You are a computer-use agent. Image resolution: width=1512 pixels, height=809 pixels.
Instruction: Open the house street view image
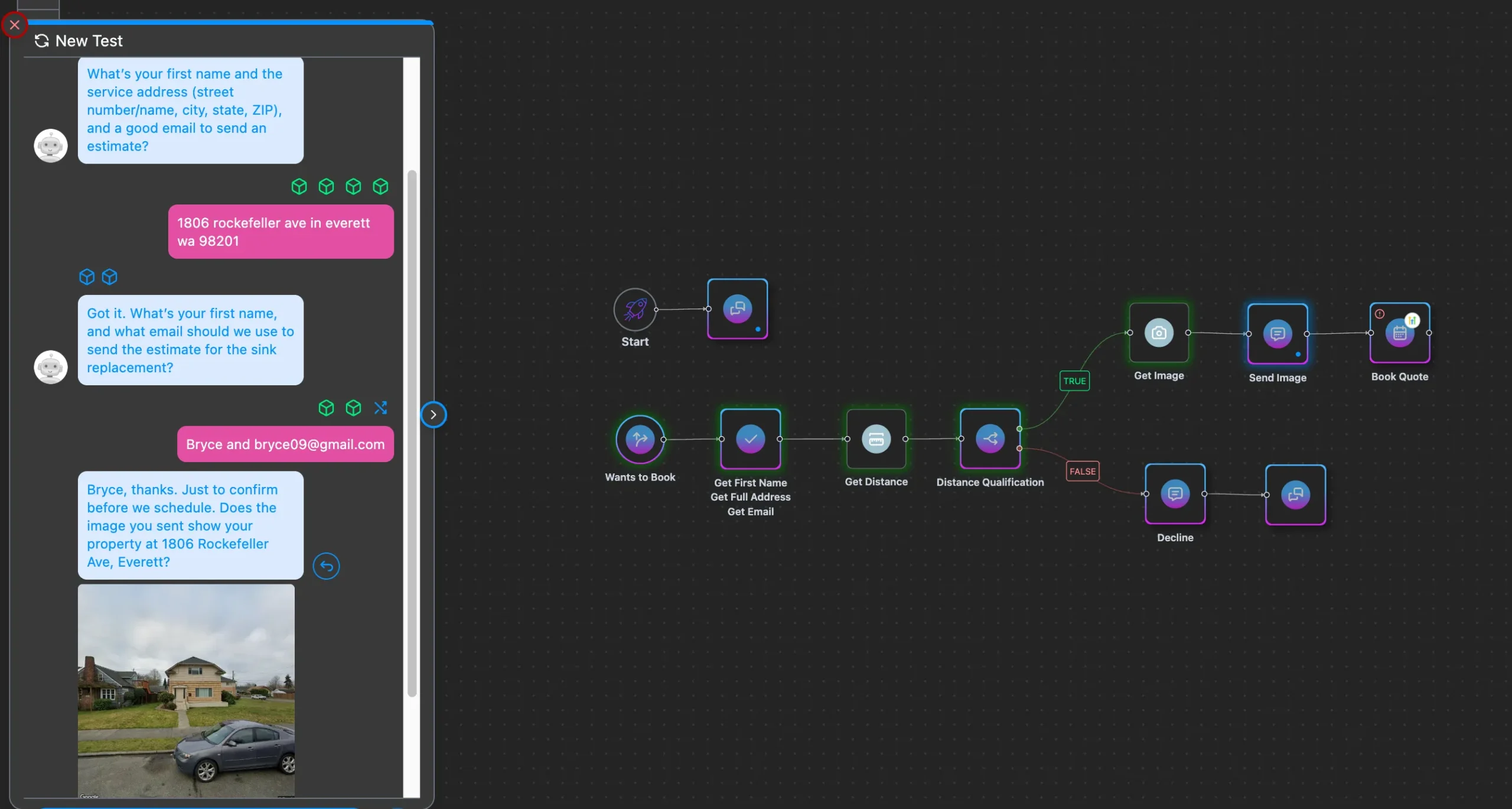pyautogui.click(x=186, y=690)
